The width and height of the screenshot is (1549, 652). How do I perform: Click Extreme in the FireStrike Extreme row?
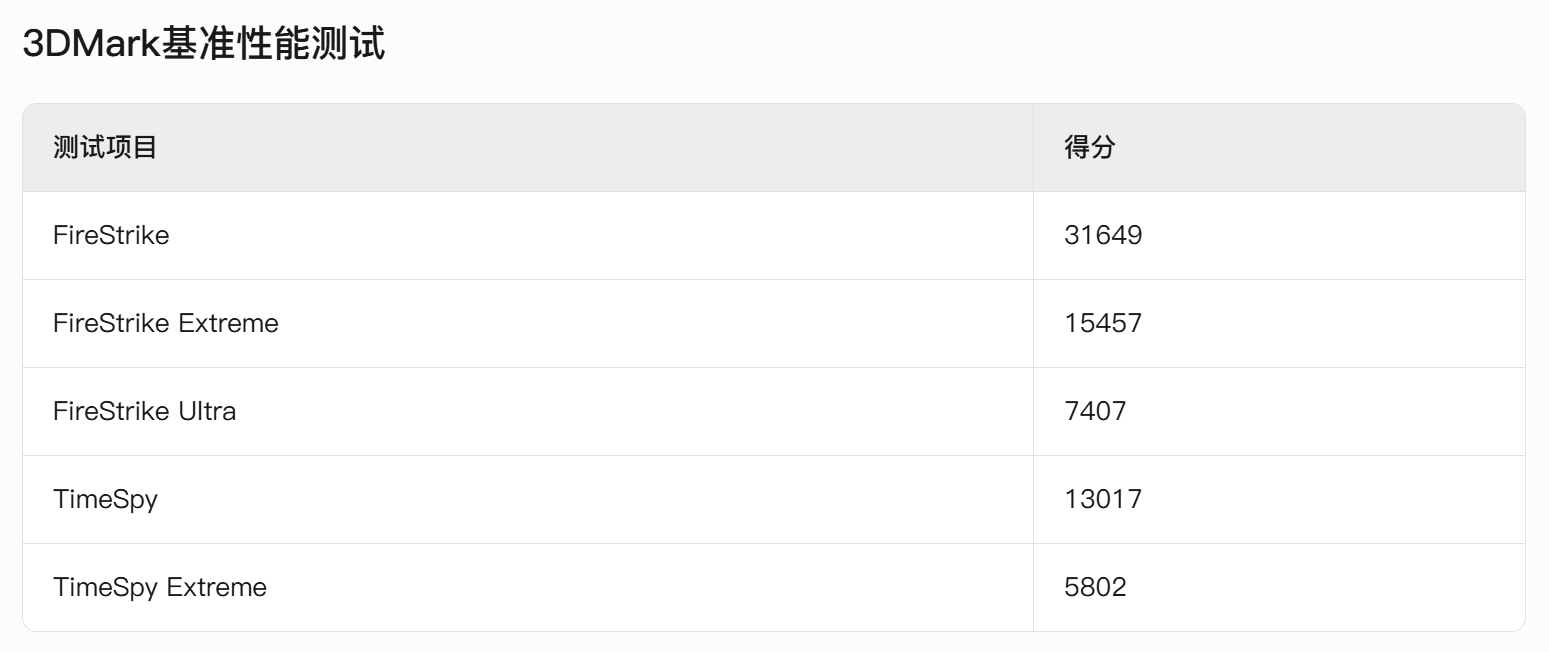(x=229, y=323)
